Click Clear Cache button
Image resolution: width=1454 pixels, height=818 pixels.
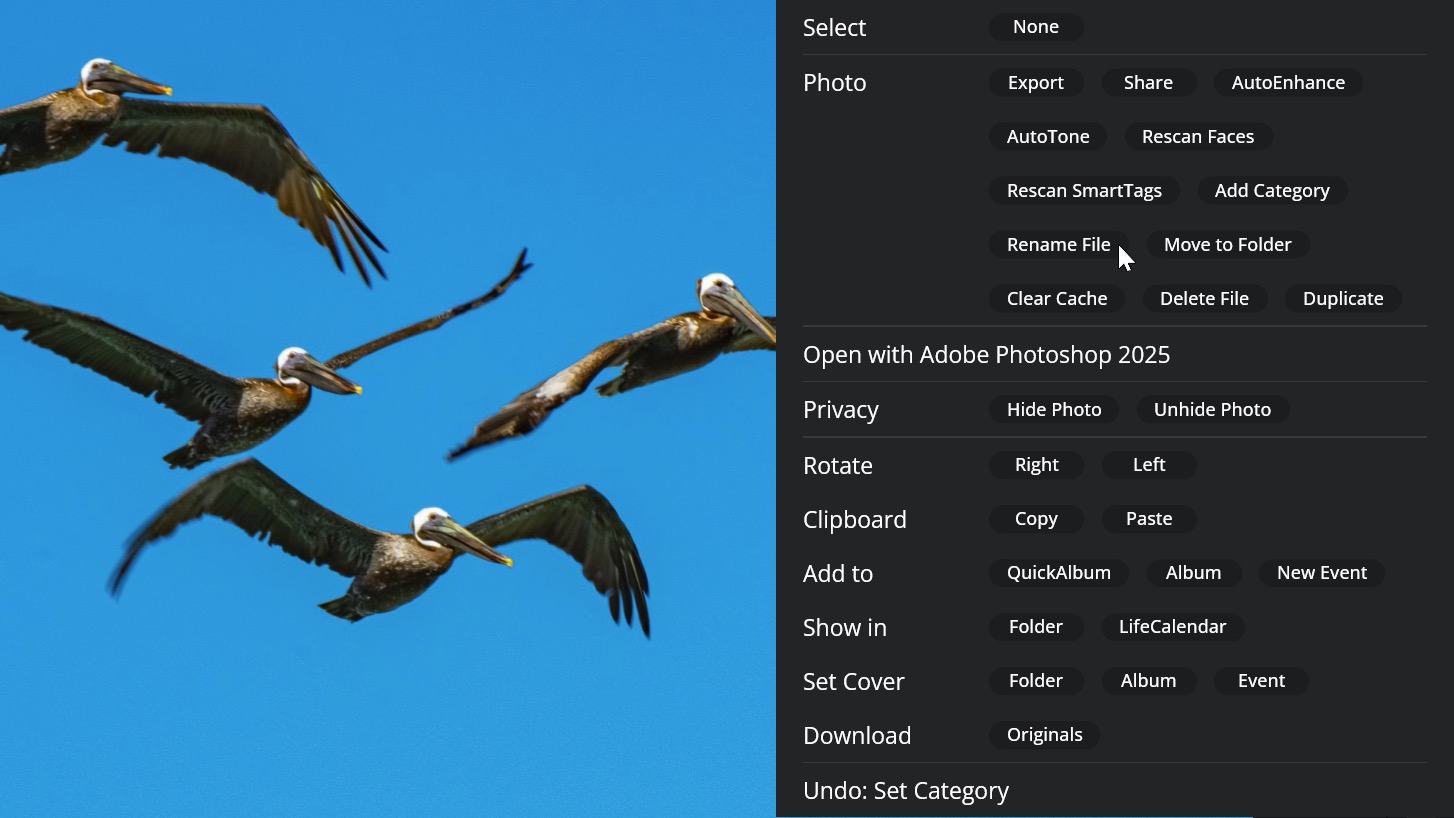(1057, 299)
